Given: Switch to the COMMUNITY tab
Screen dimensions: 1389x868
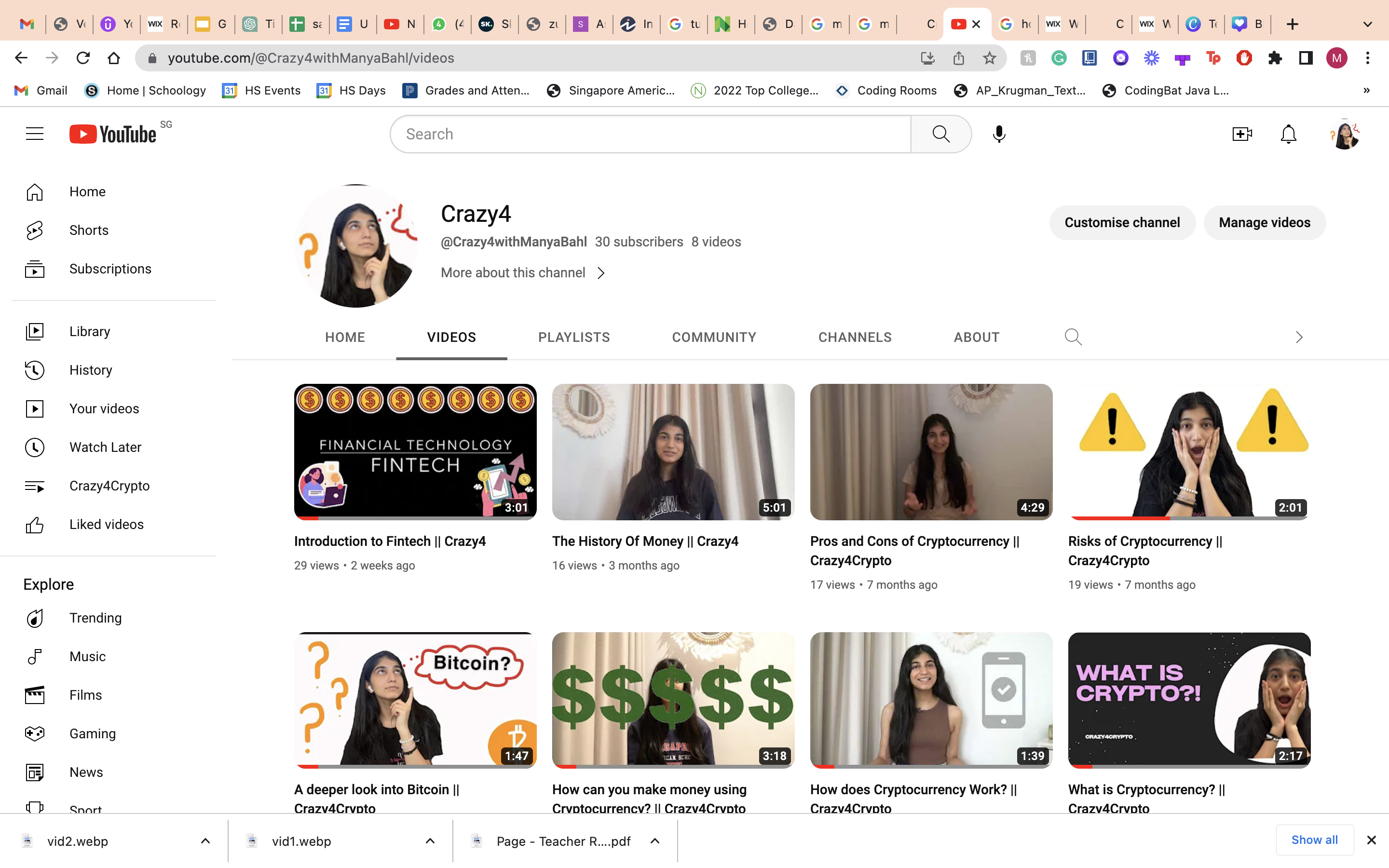Looking at the screenshot, I should 714,337.
